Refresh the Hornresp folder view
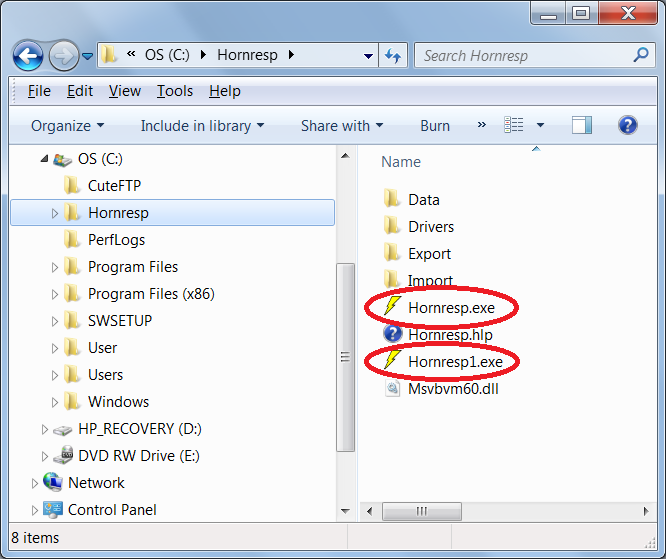This screenshot has height=559, width=666. click(393, 55)
